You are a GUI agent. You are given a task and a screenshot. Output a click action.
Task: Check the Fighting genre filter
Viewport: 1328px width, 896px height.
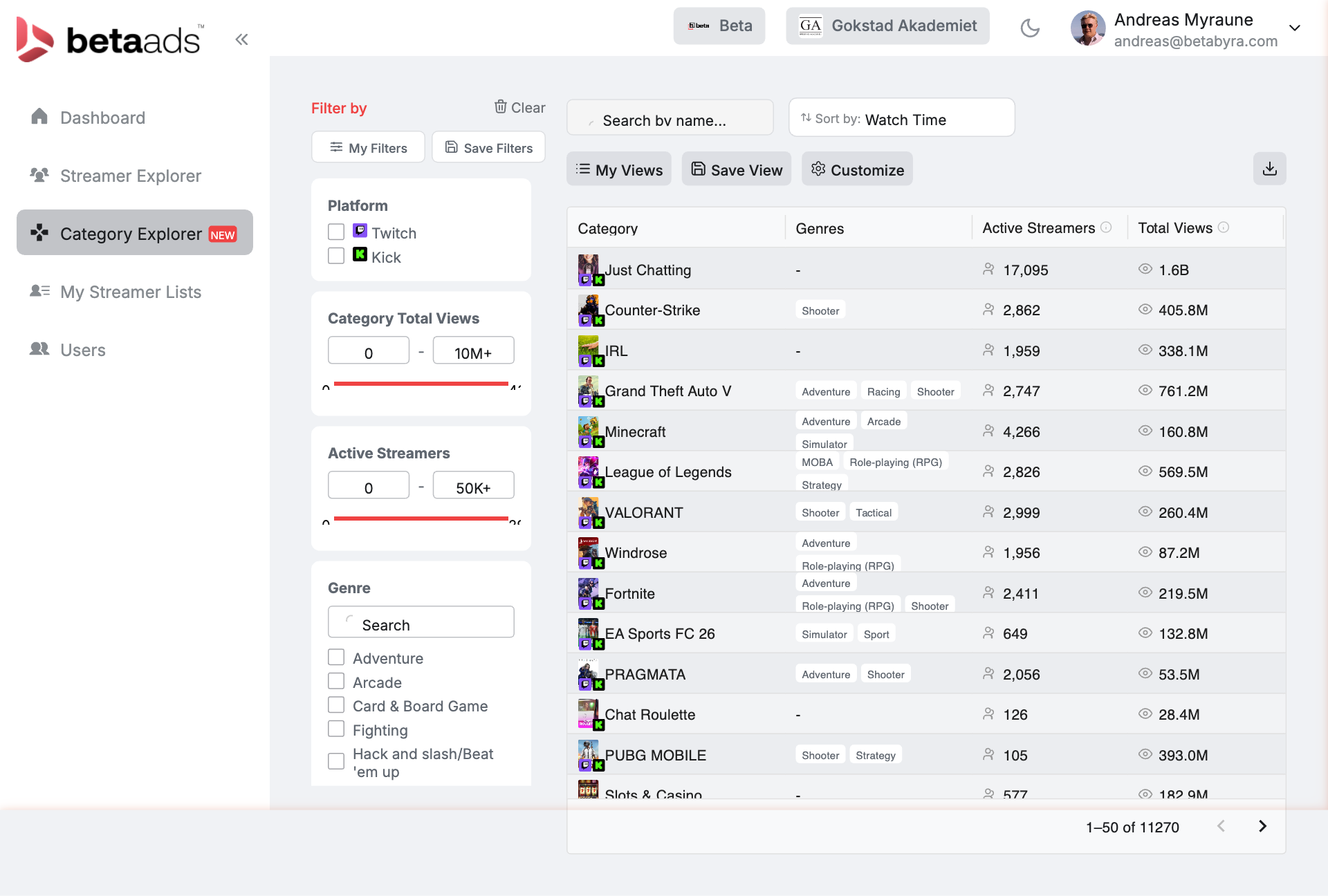(336, 729)
